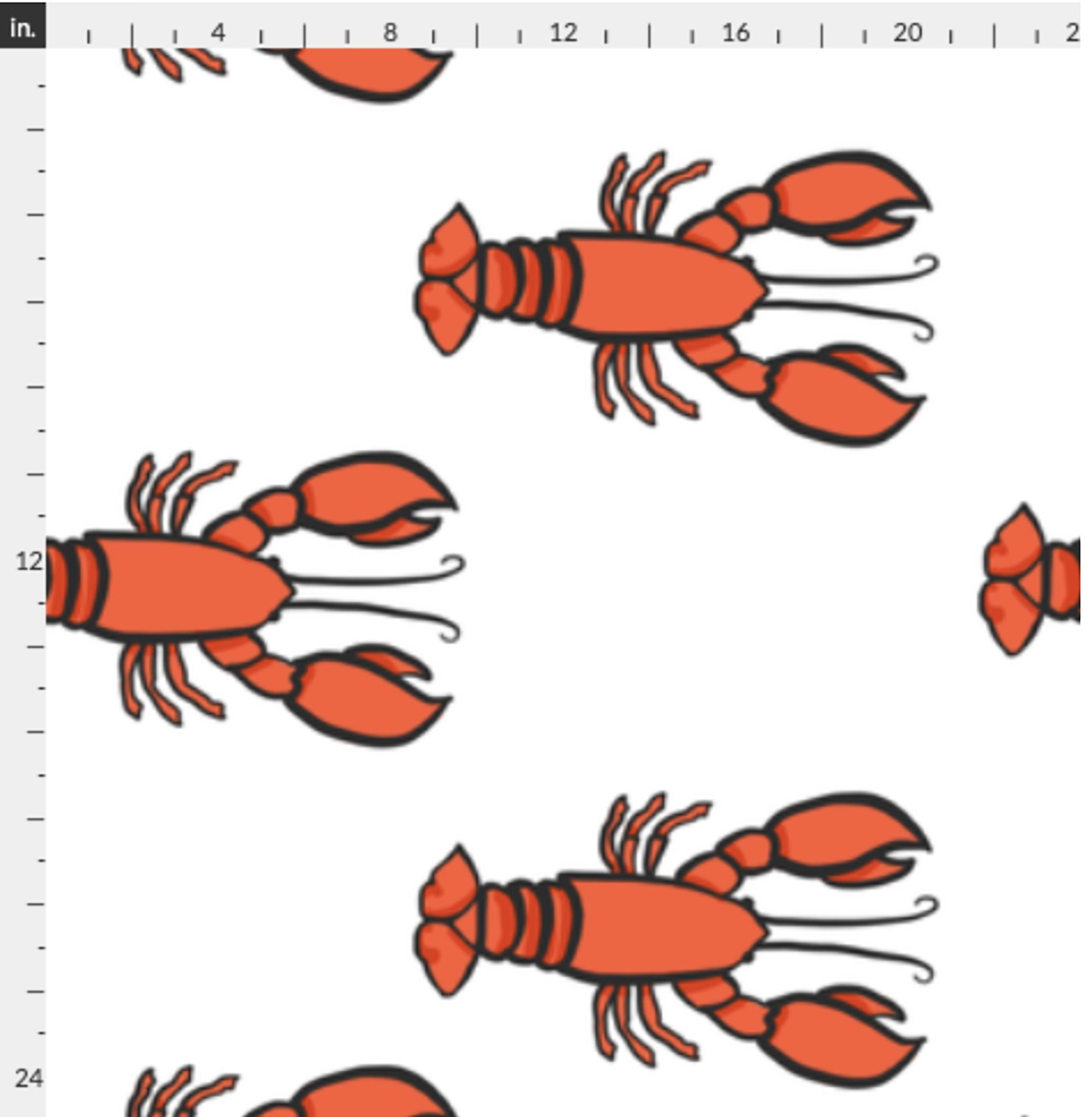This screenshot has height=1117, width=1092.
Task: Click the lower right full lobster illustration
Action: click(x=676, y=941)
